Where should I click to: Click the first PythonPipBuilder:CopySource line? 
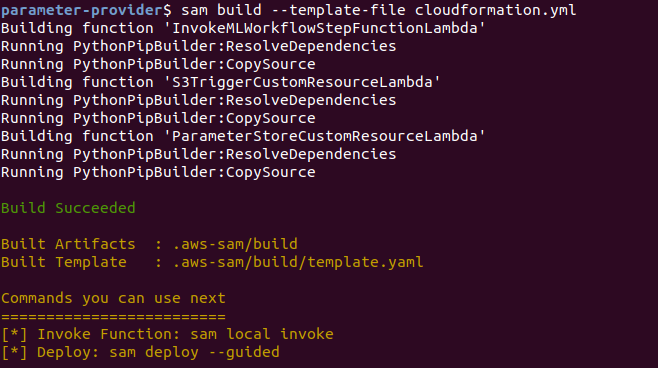click(x=158, y=64)
